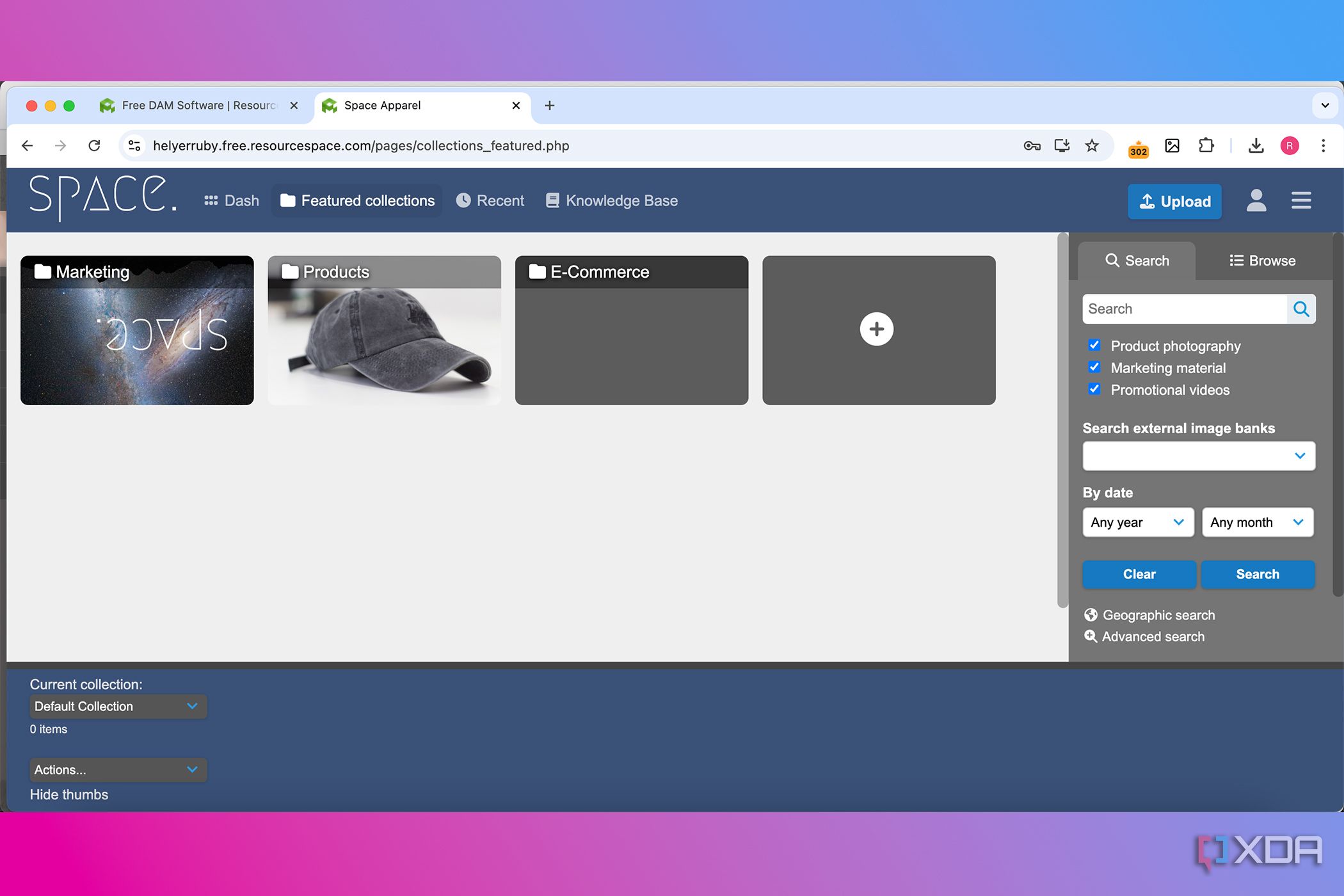Uncheck Promotional videos checkbox
This screenshot has width=1344, height=896.
coord(1094,389)
